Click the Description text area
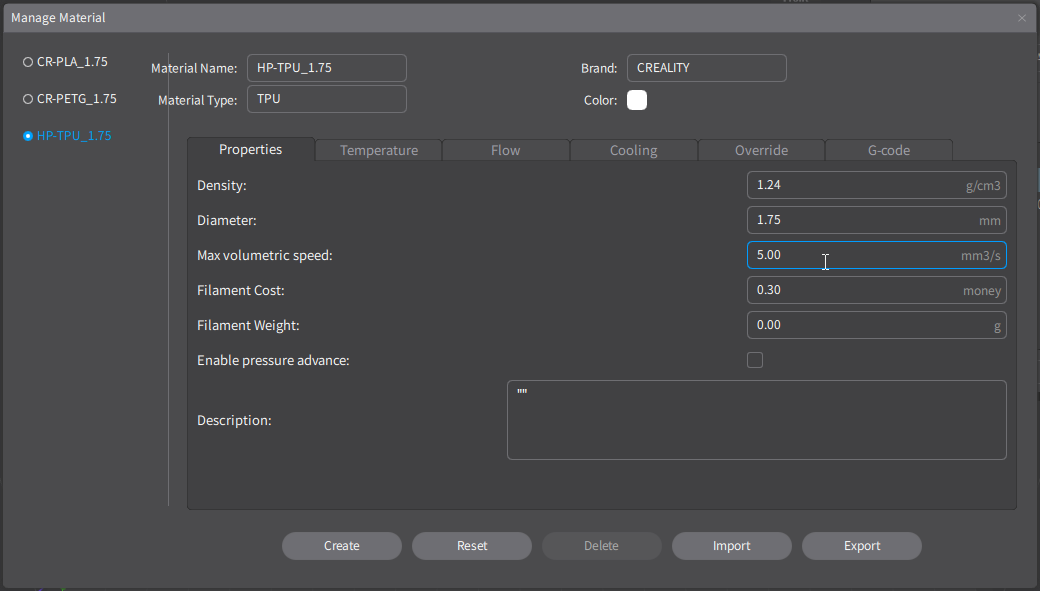Screen dimensions: 1040x591 pos(757,420)
